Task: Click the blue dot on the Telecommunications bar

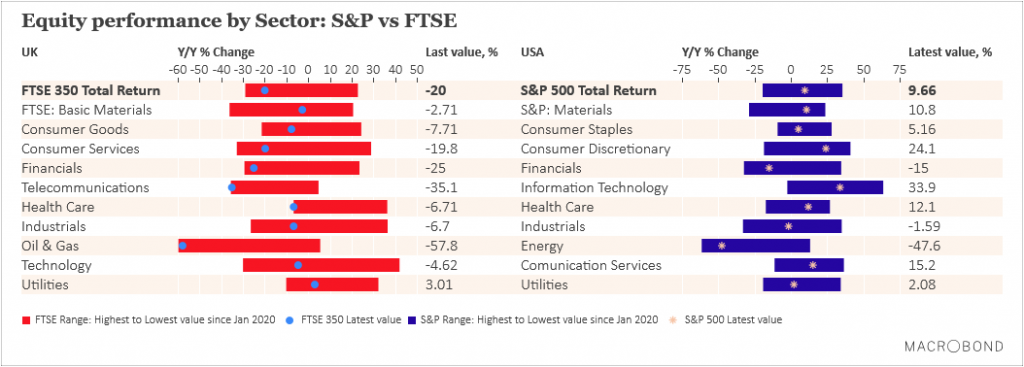Action: click(232, 187)
